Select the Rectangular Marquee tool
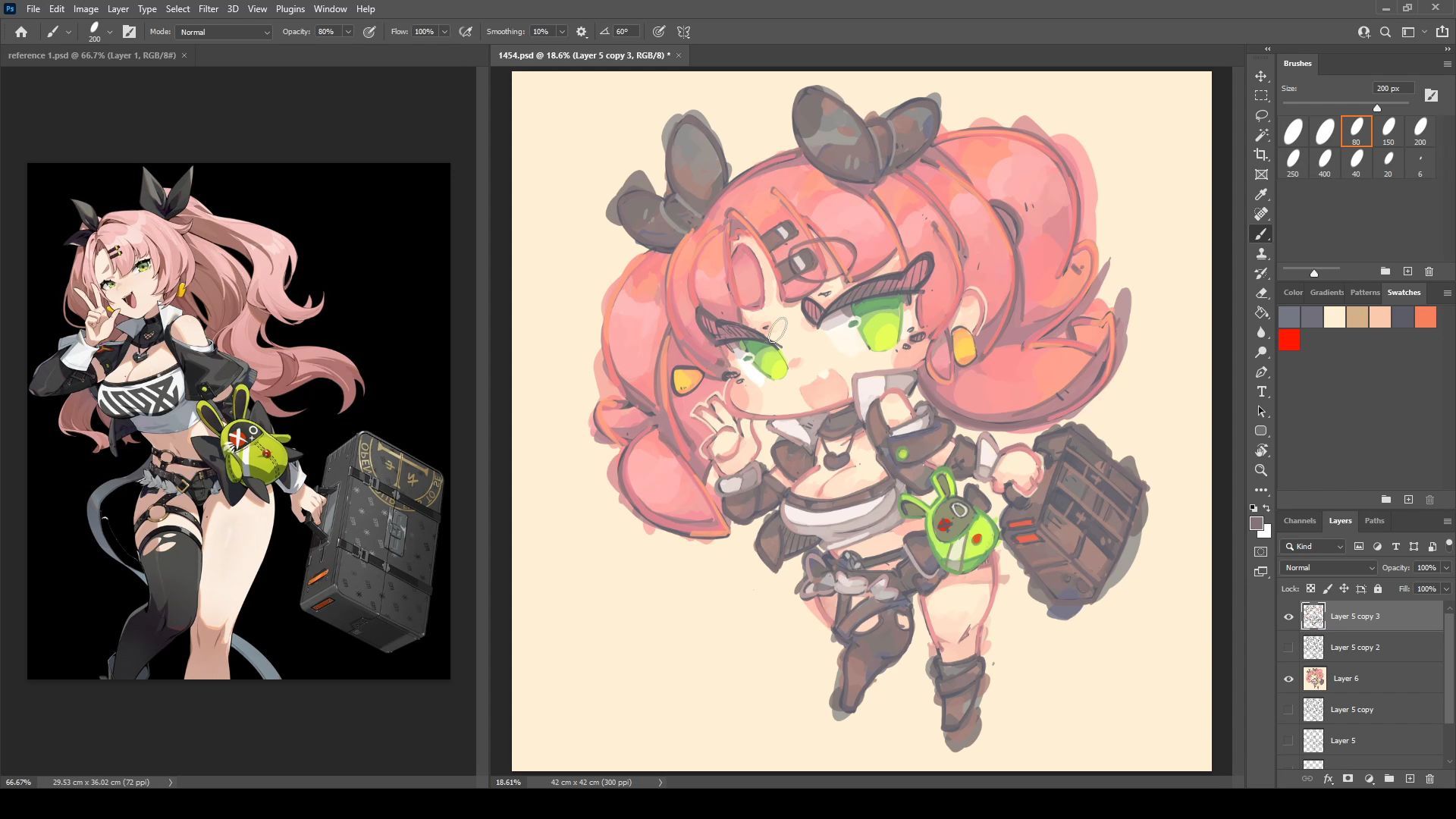Viewport: 1456px width, 819px height. click(1261, 96)
